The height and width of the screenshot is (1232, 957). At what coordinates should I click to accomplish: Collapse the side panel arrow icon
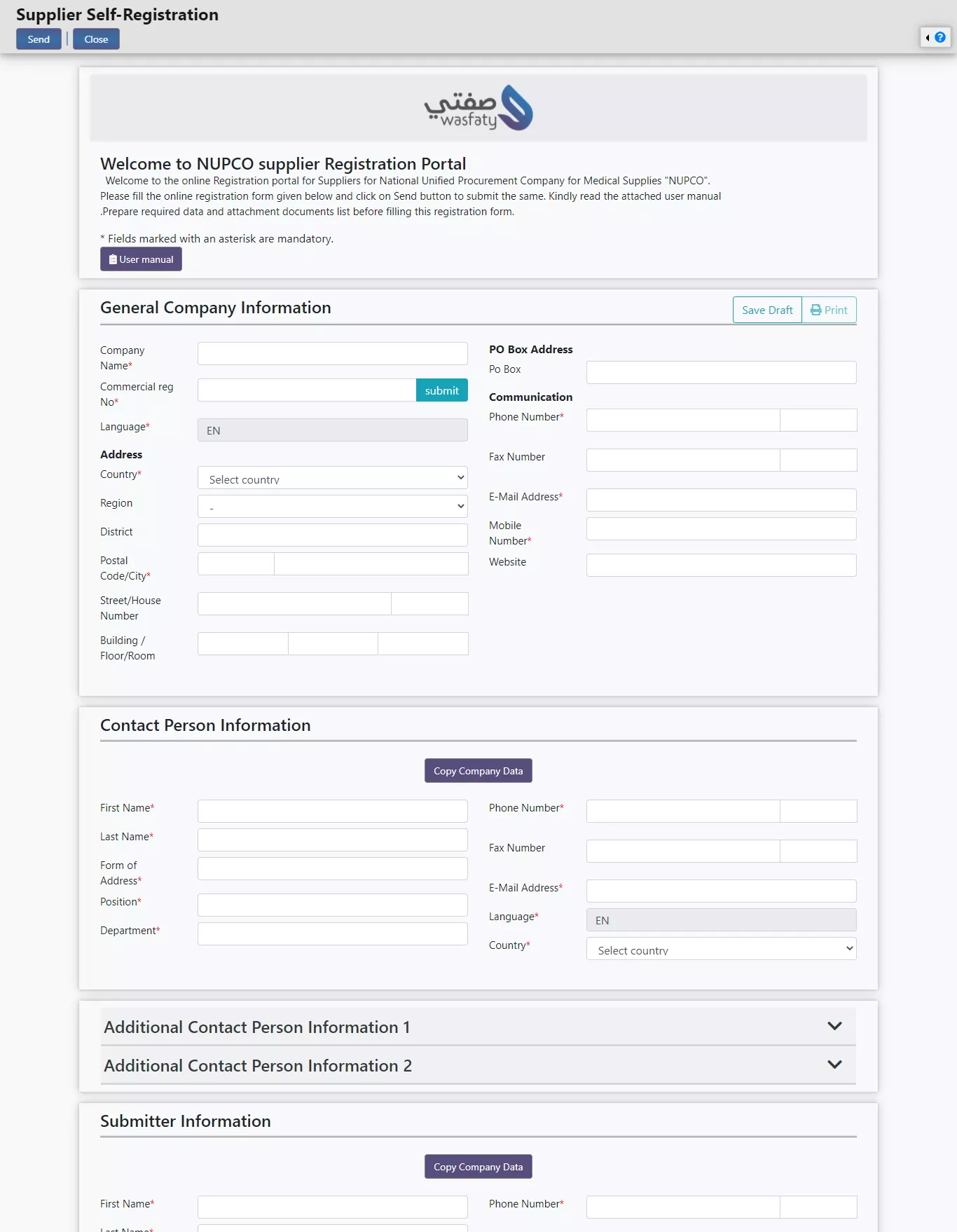pyautogui.click(x=928, y=38)
